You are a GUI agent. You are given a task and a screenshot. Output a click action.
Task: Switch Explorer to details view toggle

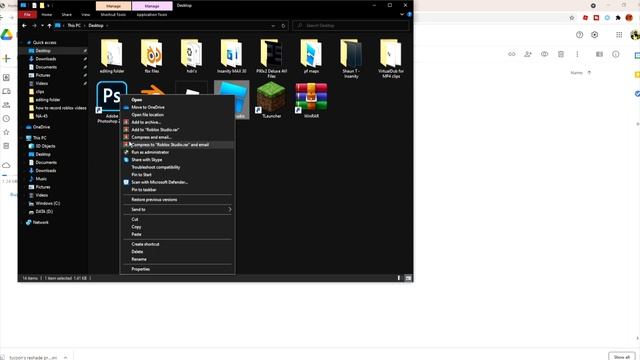point(399,278)
